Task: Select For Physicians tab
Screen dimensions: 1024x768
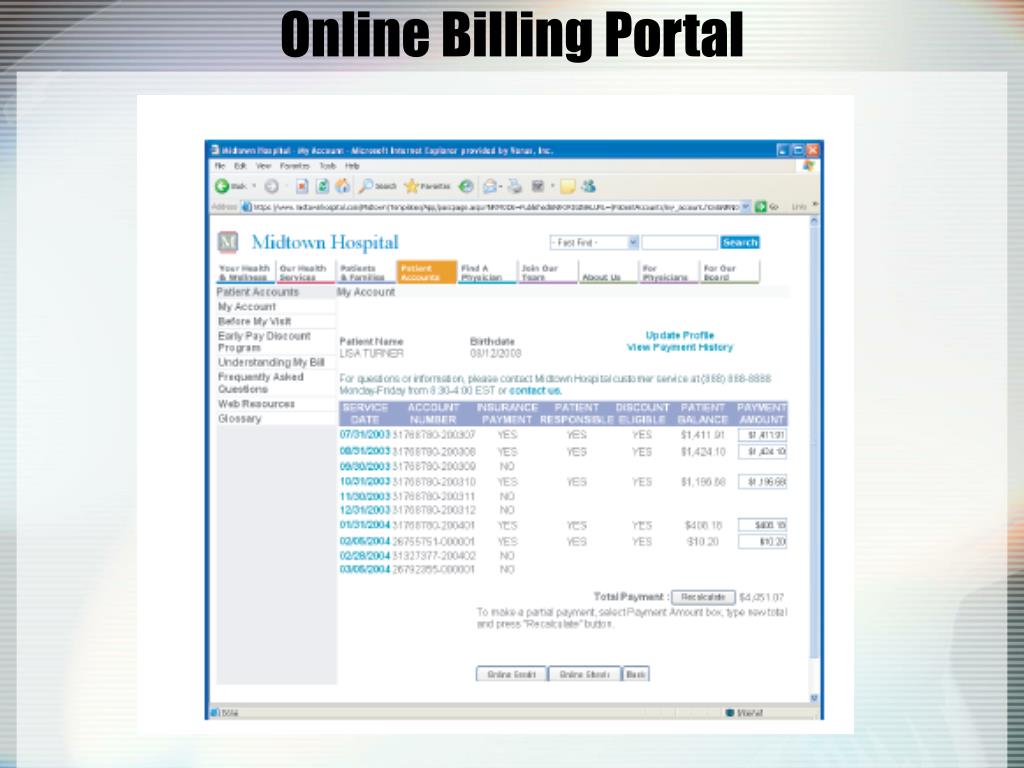Action: pos(667,272)
